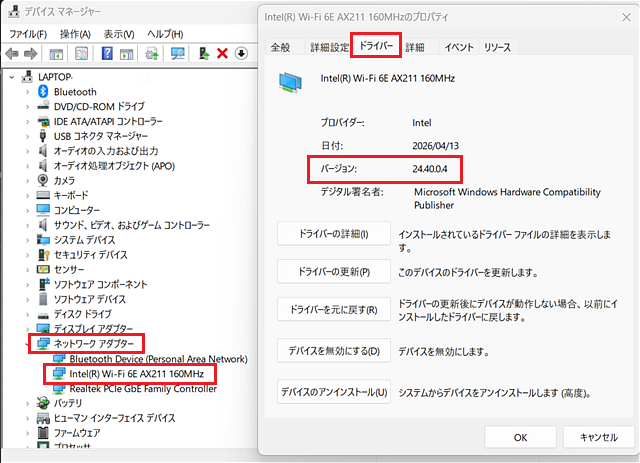Collapse the LAPTOP root node chevron

(x=12, y=77)
